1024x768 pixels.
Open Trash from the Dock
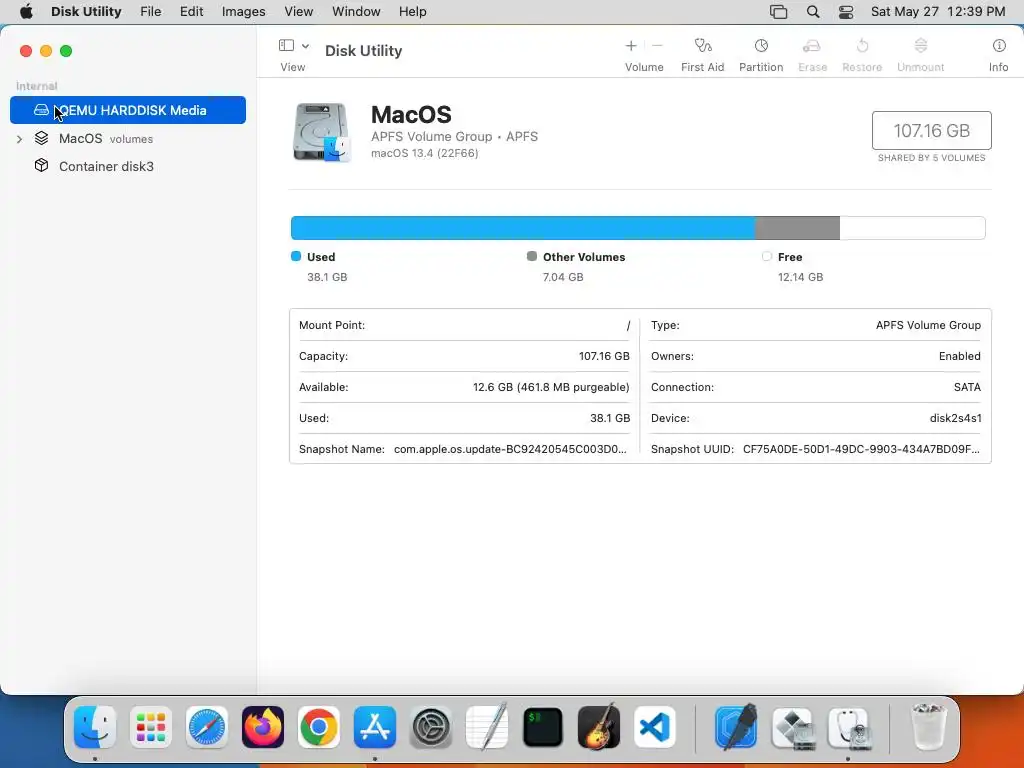[x=928, y=726]
